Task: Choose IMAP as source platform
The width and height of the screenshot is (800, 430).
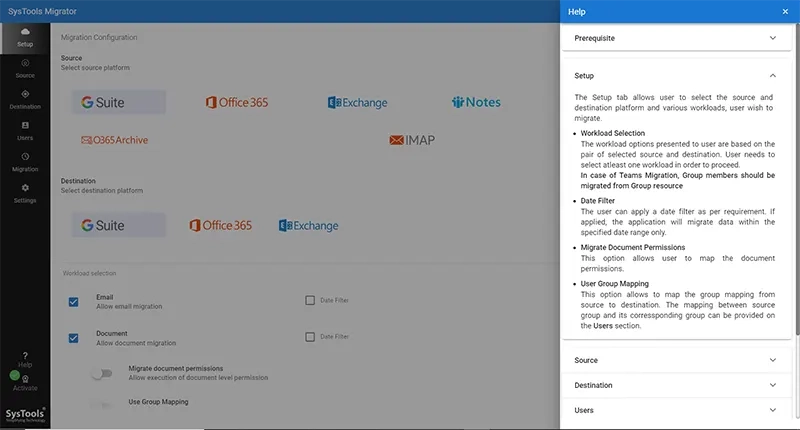Action: pyautogui.click(x=412, y=140)
